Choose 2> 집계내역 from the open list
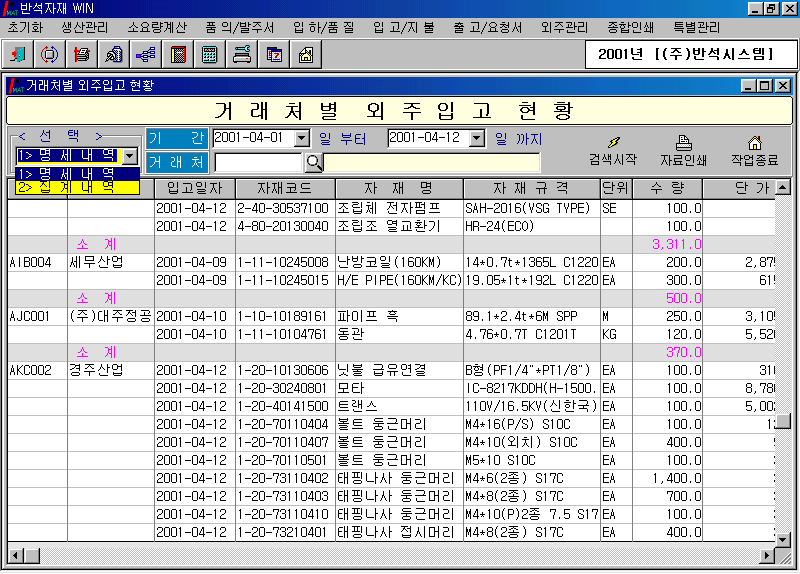Viewport: 800px width, 574px height. tap(66, 186)
